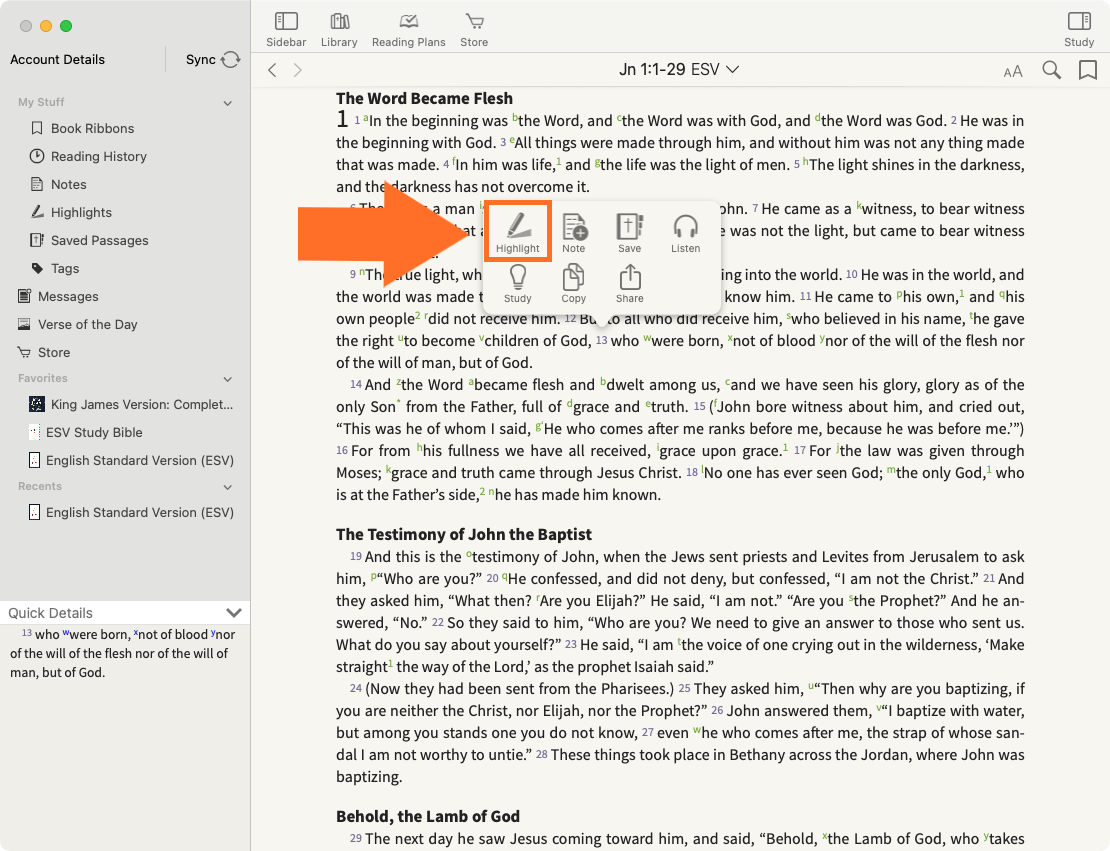The width and height of the screenshot is (1110, 851).
Task: Open Account Details
Action: click(x=57, y=60)
